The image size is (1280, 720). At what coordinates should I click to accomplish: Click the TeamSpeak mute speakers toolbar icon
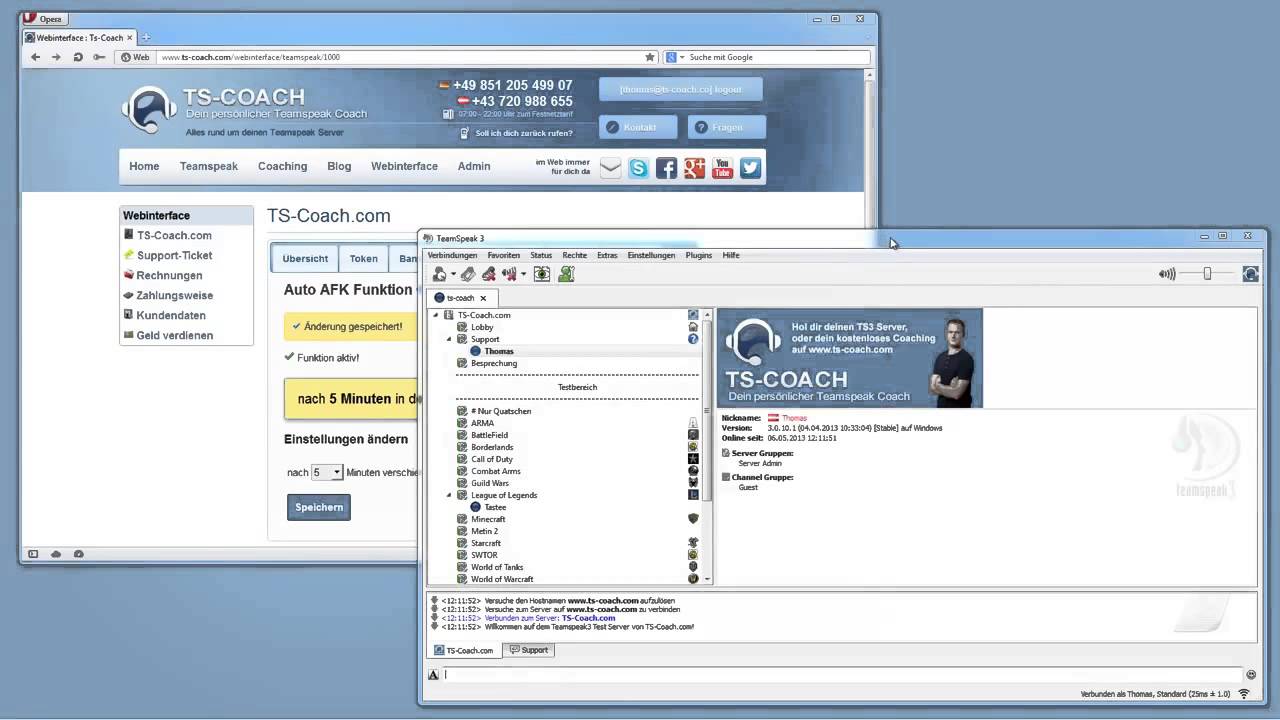coord(510,274)
